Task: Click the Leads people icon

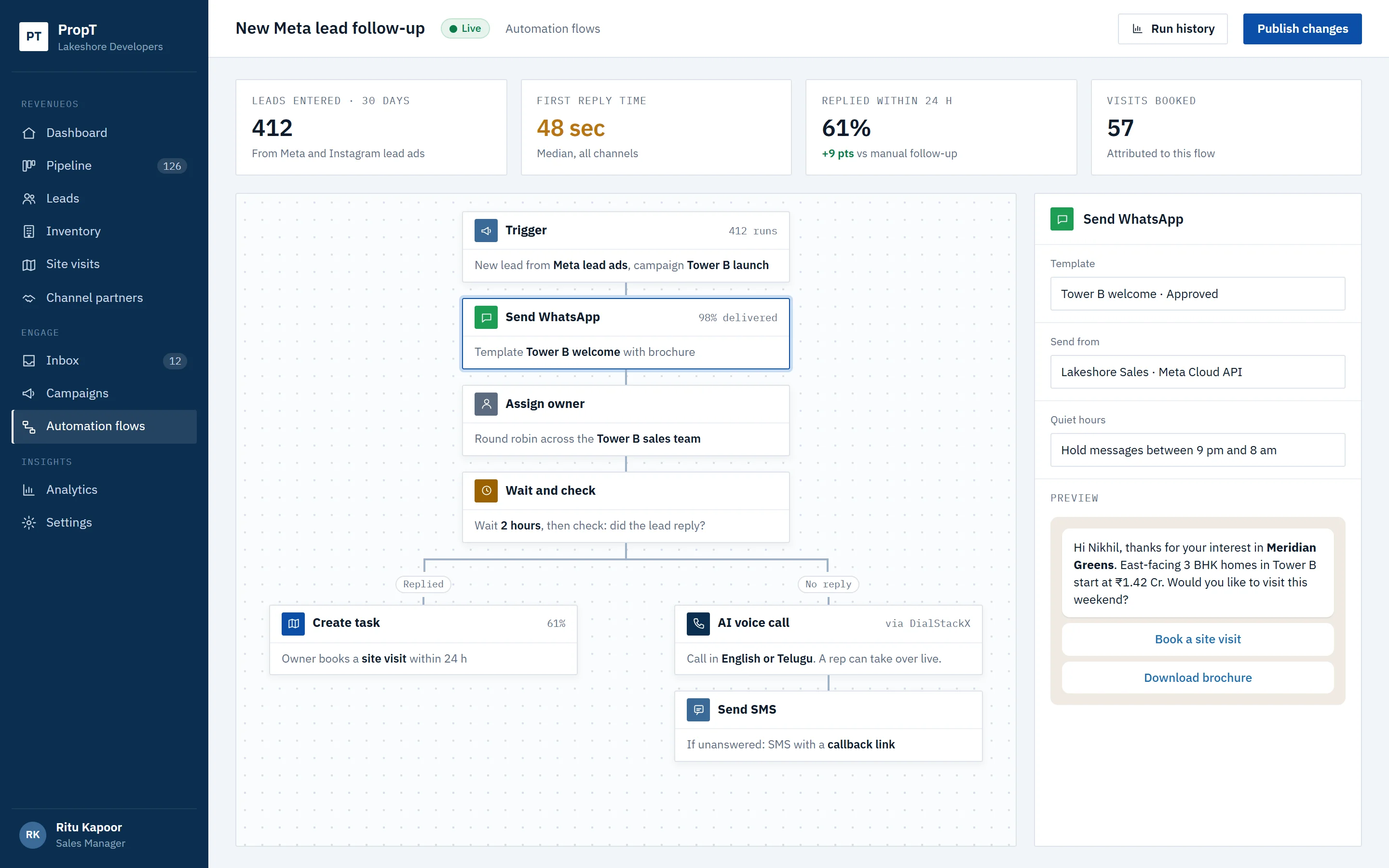Action: pyautogui.click(x=29, y=199)
